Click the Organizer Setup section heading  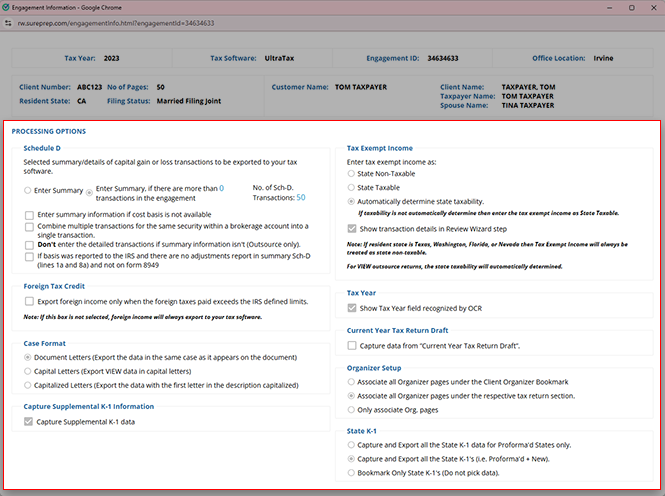tap(374, 368)
